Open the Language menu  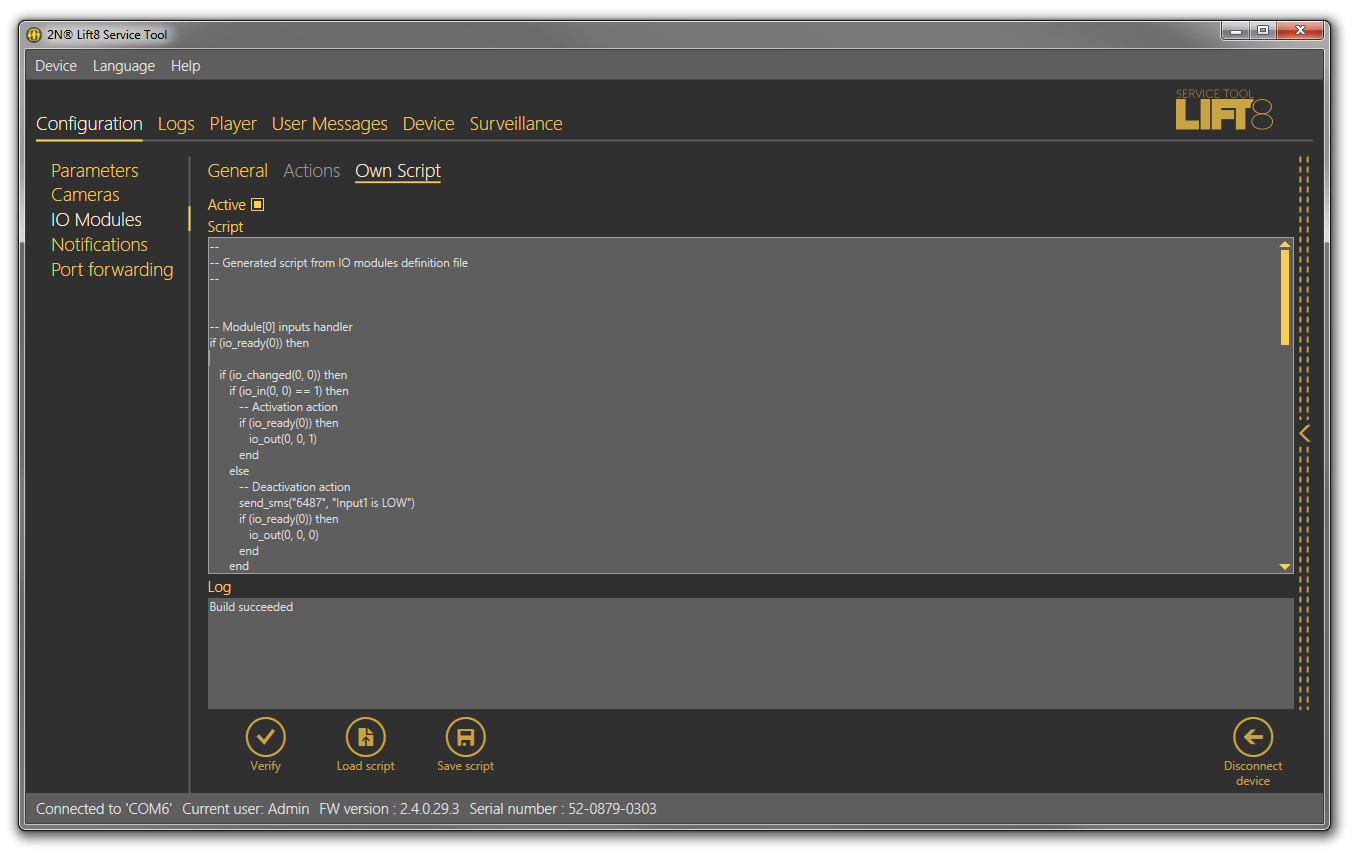(x=124, y=66)
